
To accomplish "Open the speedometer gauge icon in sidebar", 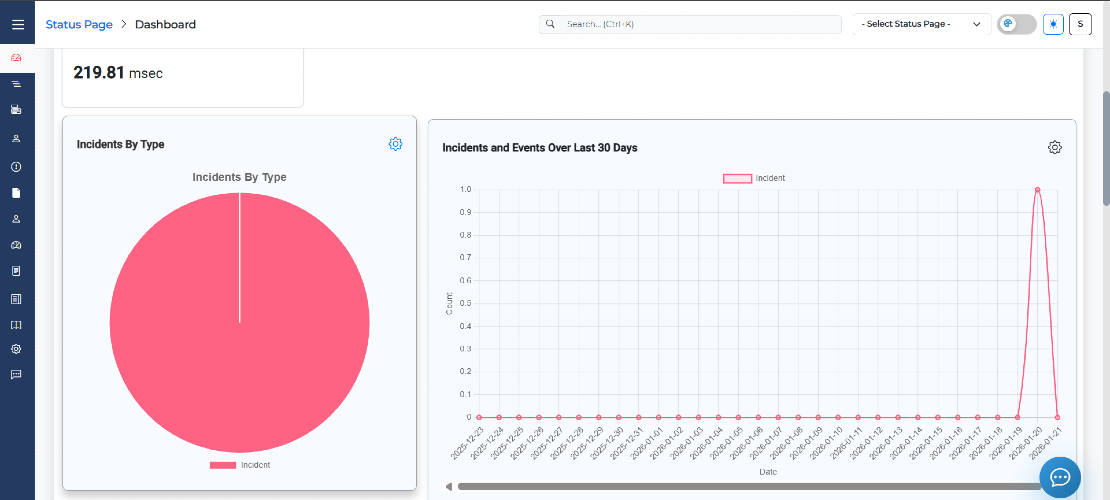I will click(x=16, y=245).
